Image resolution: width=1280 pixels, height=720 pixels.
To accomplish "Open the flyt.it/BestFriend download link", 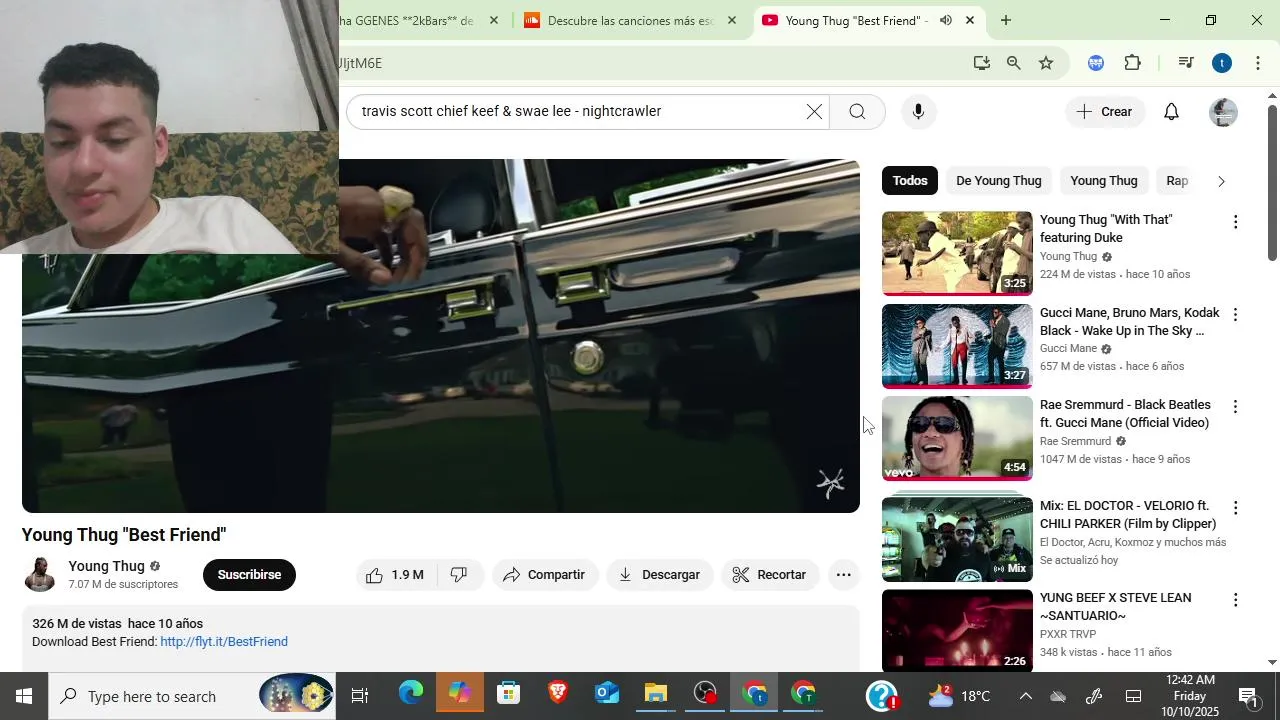I will click(x=224, y=642).
